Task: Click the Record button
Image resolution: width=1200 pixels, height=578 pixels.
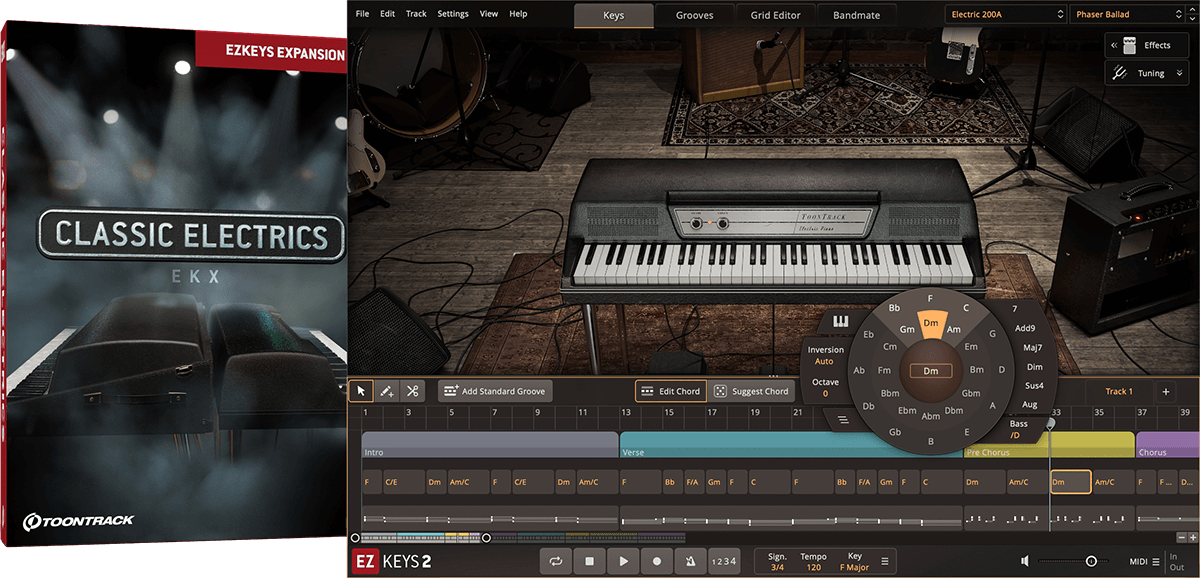Action: (657, 562)
